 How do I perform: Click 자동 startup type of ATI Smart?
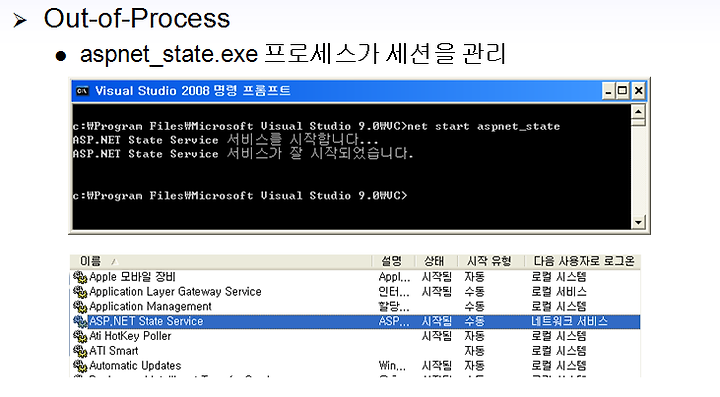pos(474,351)
